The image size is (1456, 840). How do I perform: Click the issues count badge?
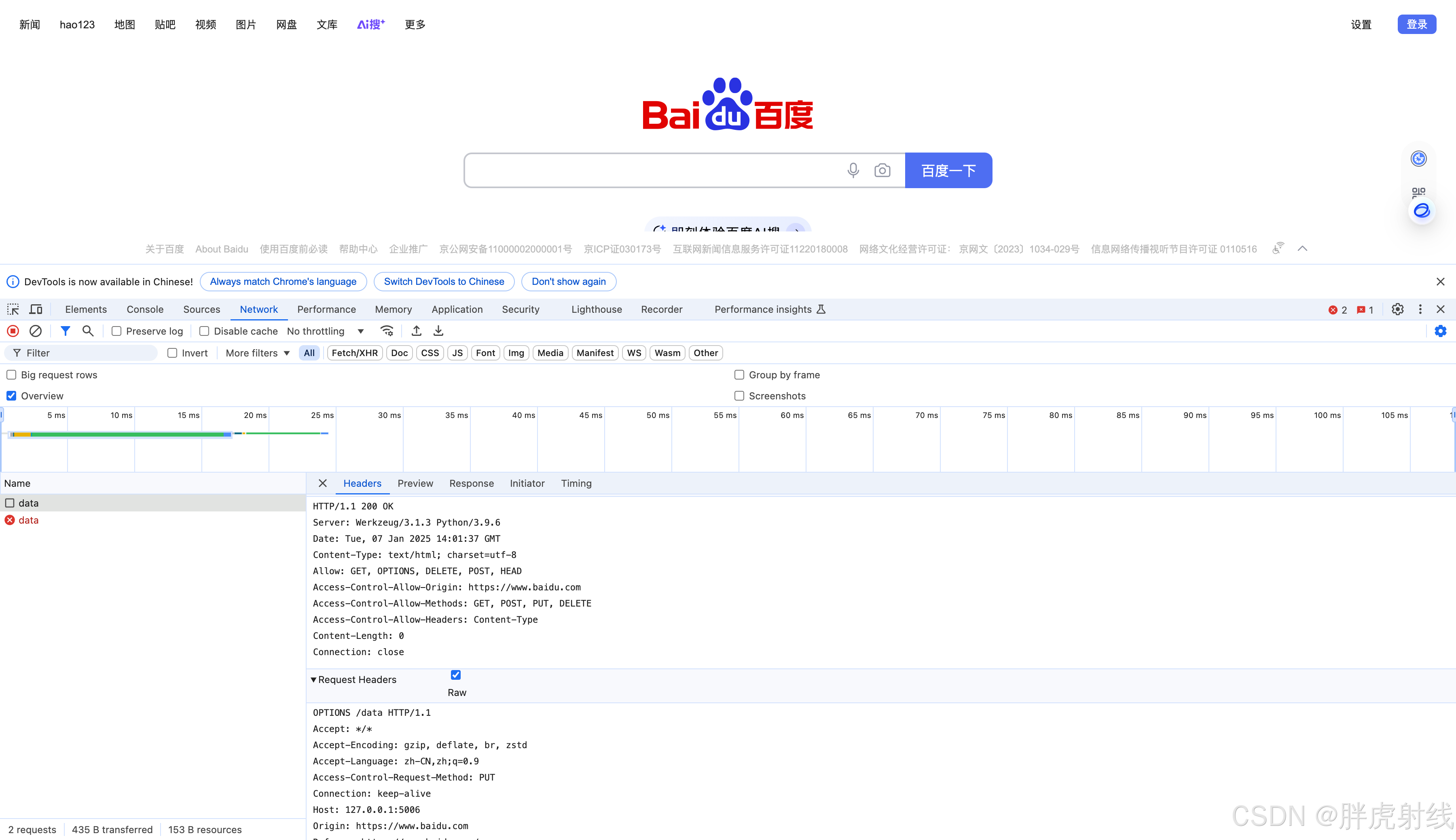[x=1365, y=310]
